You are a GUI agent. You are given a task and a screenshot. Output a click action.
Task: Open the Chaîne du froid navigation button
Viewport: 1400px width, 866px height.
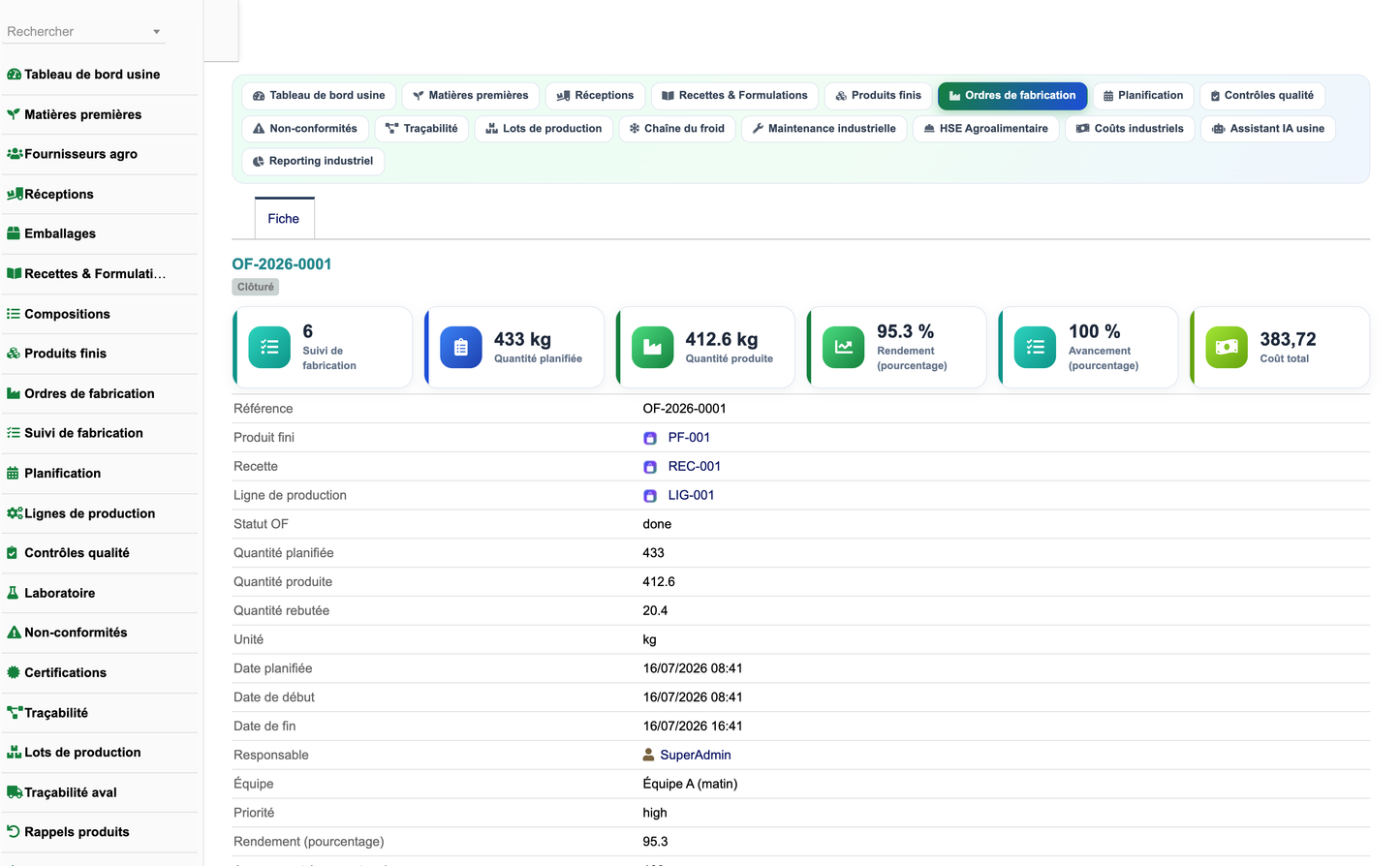(x=676, y=129)
